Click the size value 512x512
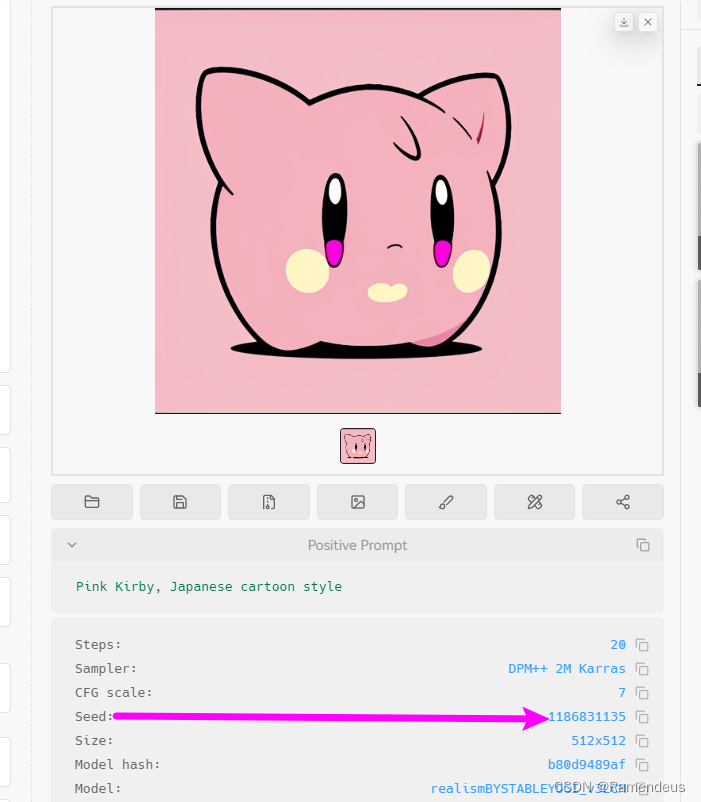The height and width of the screenshot is (802, 701). click(598, 741)
